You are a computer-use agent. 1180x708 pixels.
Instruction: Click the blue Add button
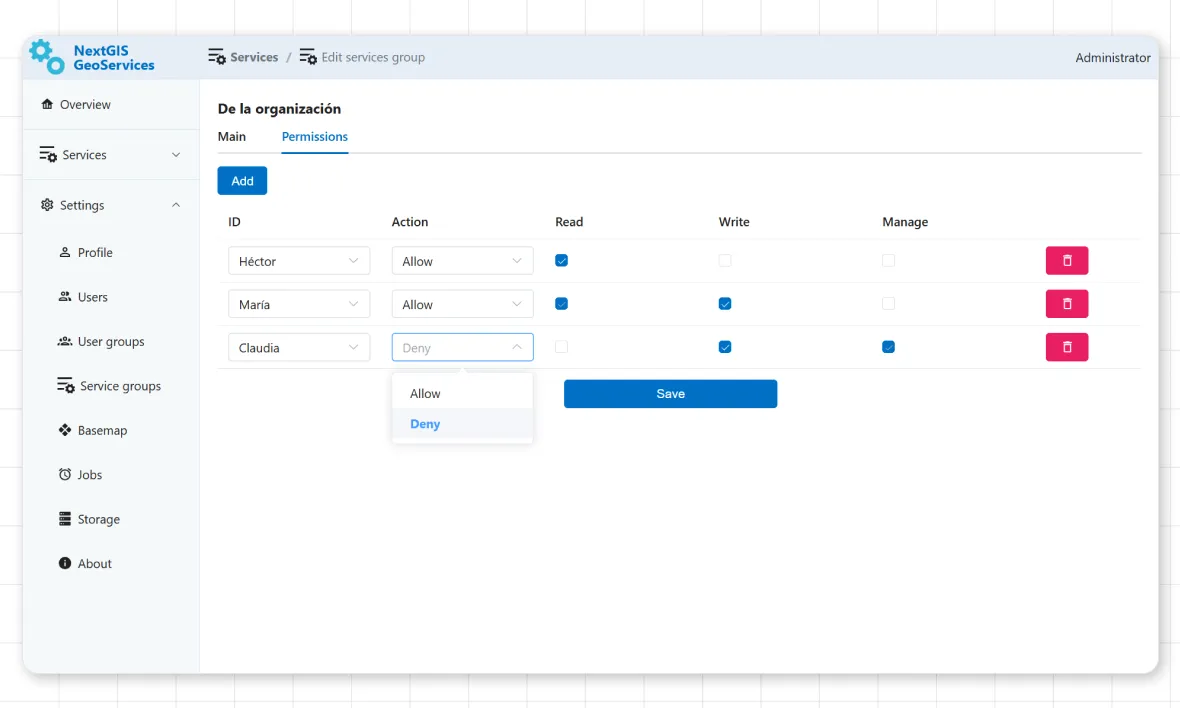[x=242, y=181]
